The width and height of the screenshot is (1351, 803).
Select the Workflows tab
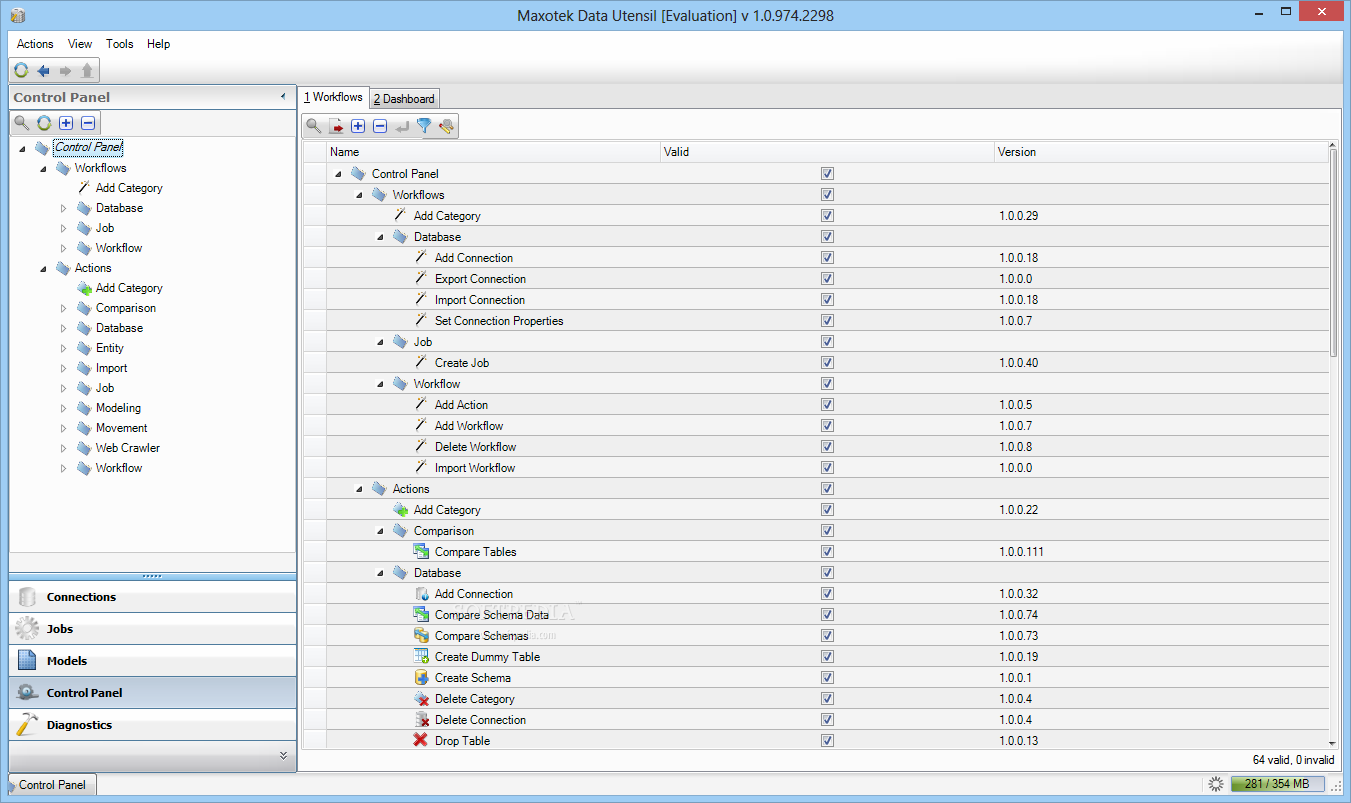pyautogui.click(x=334, y=97)
